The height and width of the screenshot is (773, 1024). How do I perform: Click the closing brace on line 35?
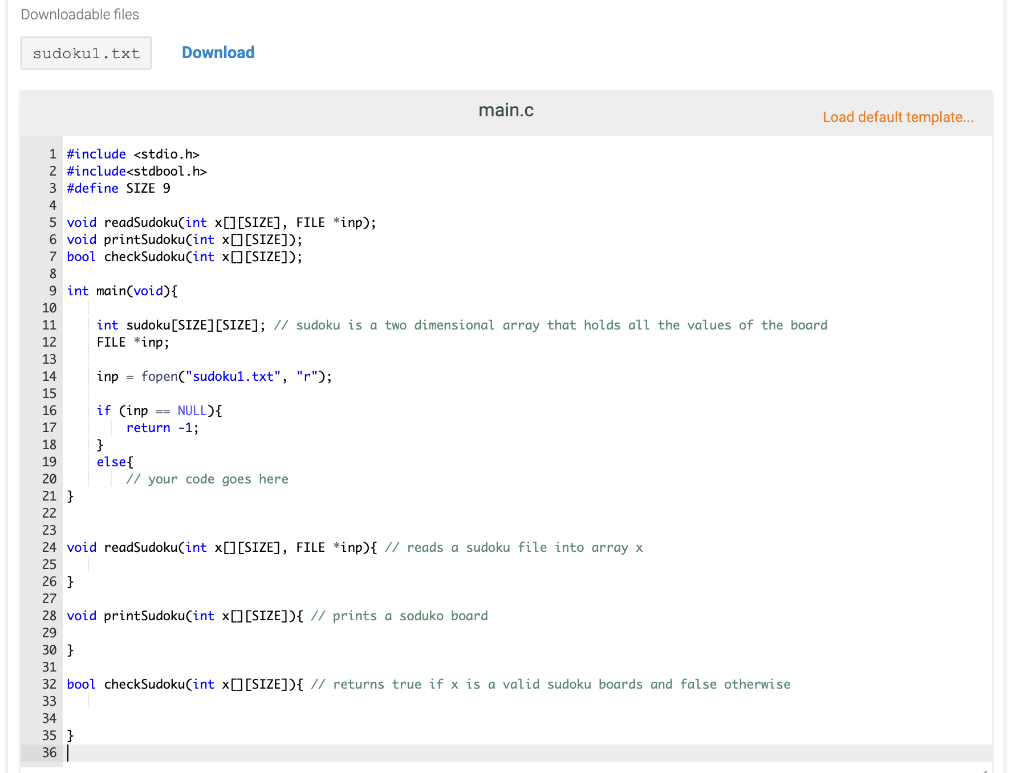point(71,736)
